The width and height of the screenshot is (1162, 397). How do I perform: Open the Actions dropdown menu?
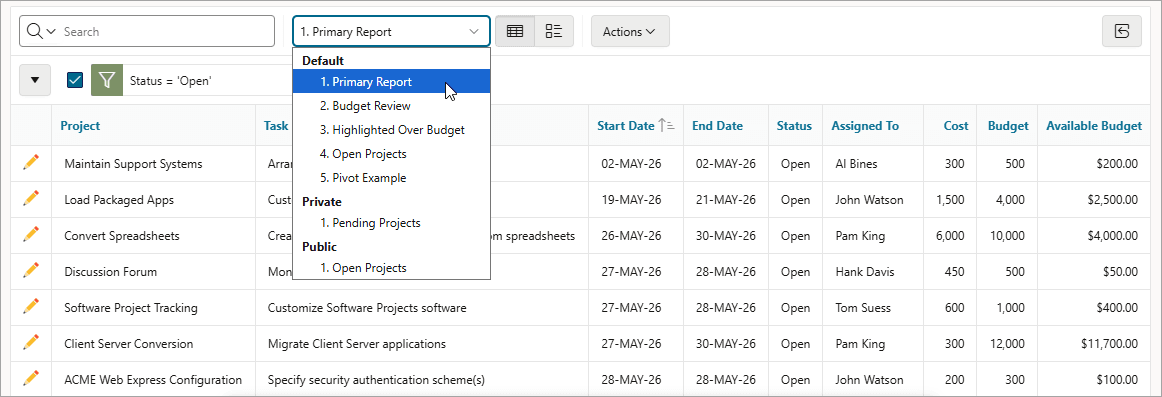coord(630,31)
